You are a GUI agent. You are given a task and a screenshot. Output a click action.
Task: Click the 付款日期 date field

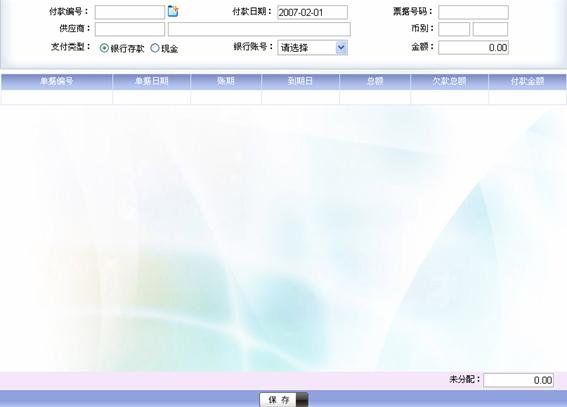312,12
